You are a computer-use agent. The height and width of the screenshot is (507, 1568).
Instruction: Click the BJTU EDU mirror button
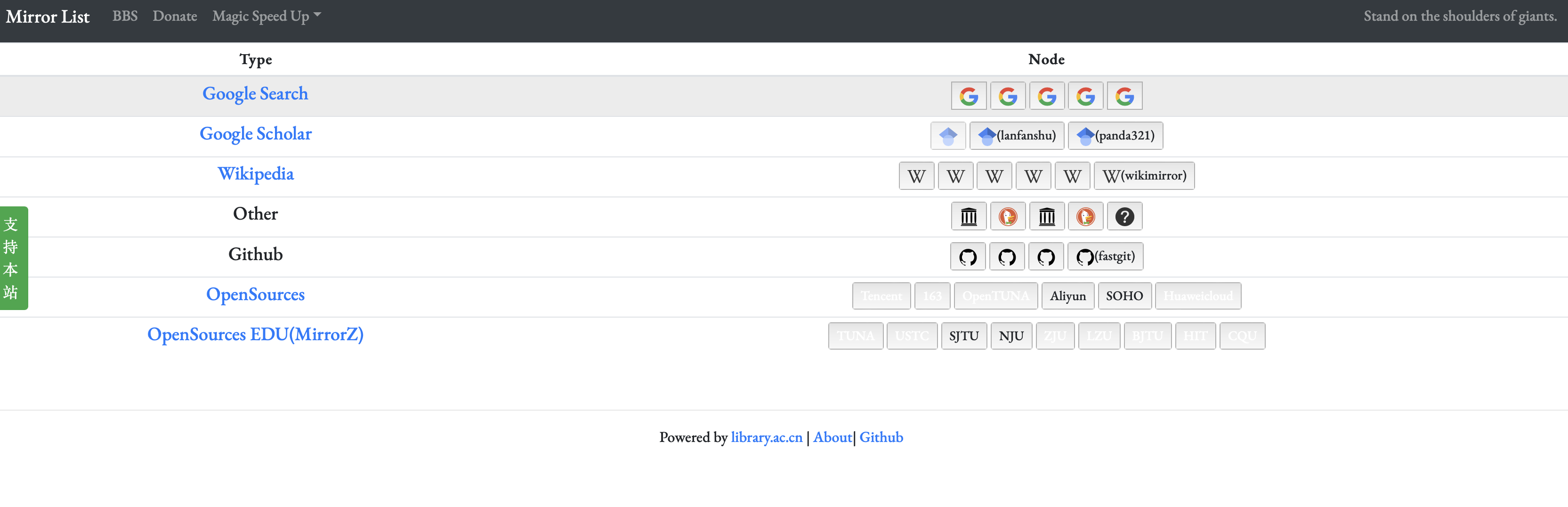click(1148, 336)
